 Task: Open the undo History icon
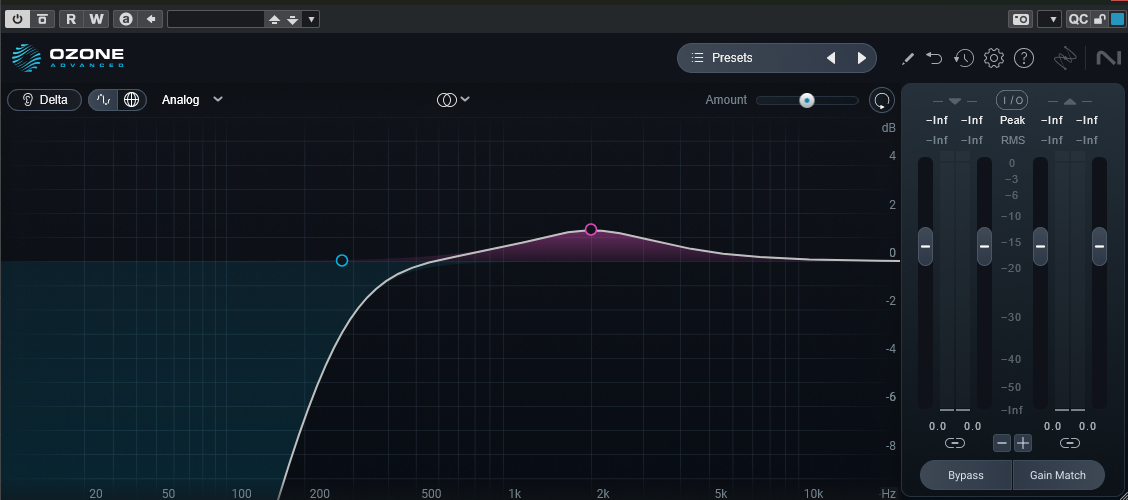964,58
